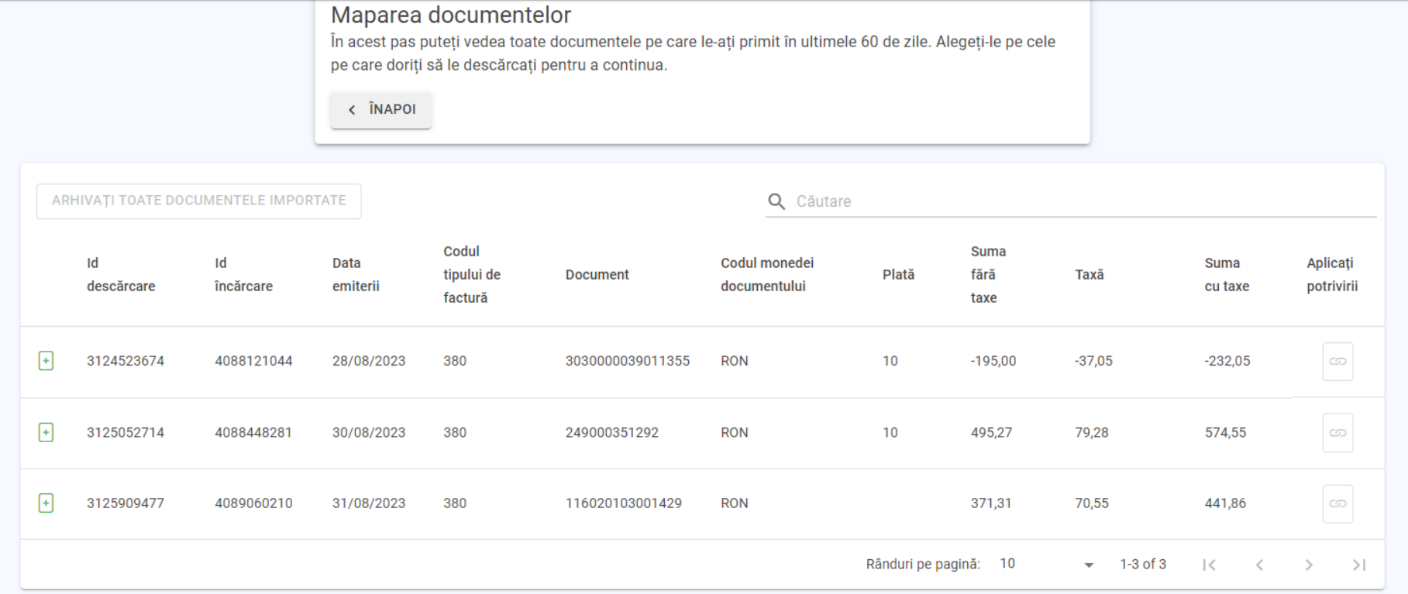Click link icon for document 249000351292
1408x594 pixels.
click(1338, 433)
